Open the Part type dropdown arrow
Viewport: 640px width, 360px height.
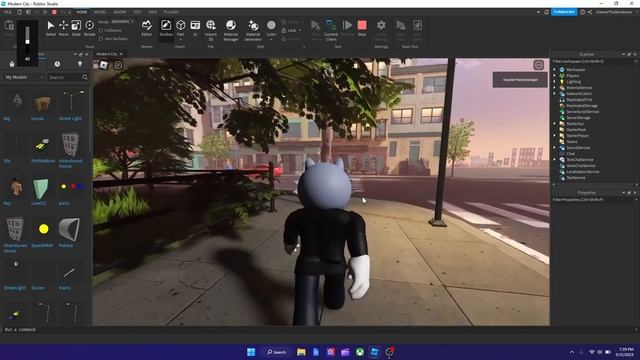click(180, 40)
